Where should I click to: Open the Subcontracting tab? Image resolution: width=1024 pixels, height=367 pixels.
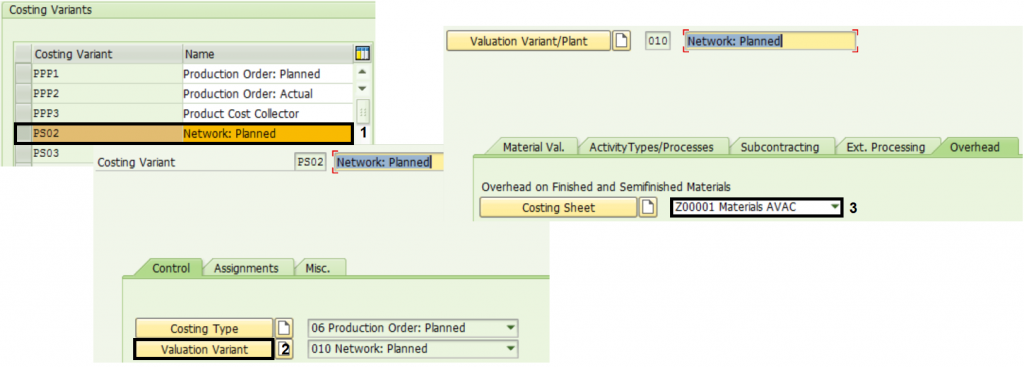click(x=780, y=147)
